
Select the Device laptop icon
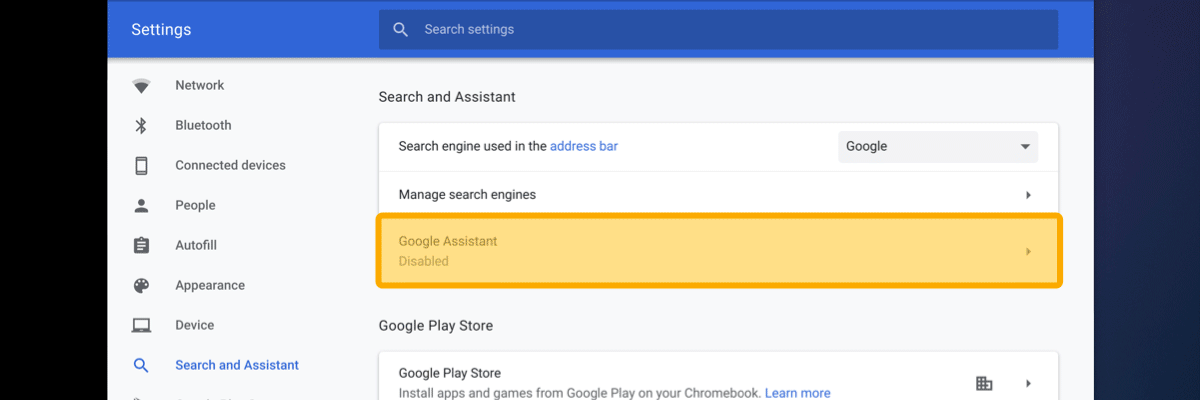(x=141, y=325)
